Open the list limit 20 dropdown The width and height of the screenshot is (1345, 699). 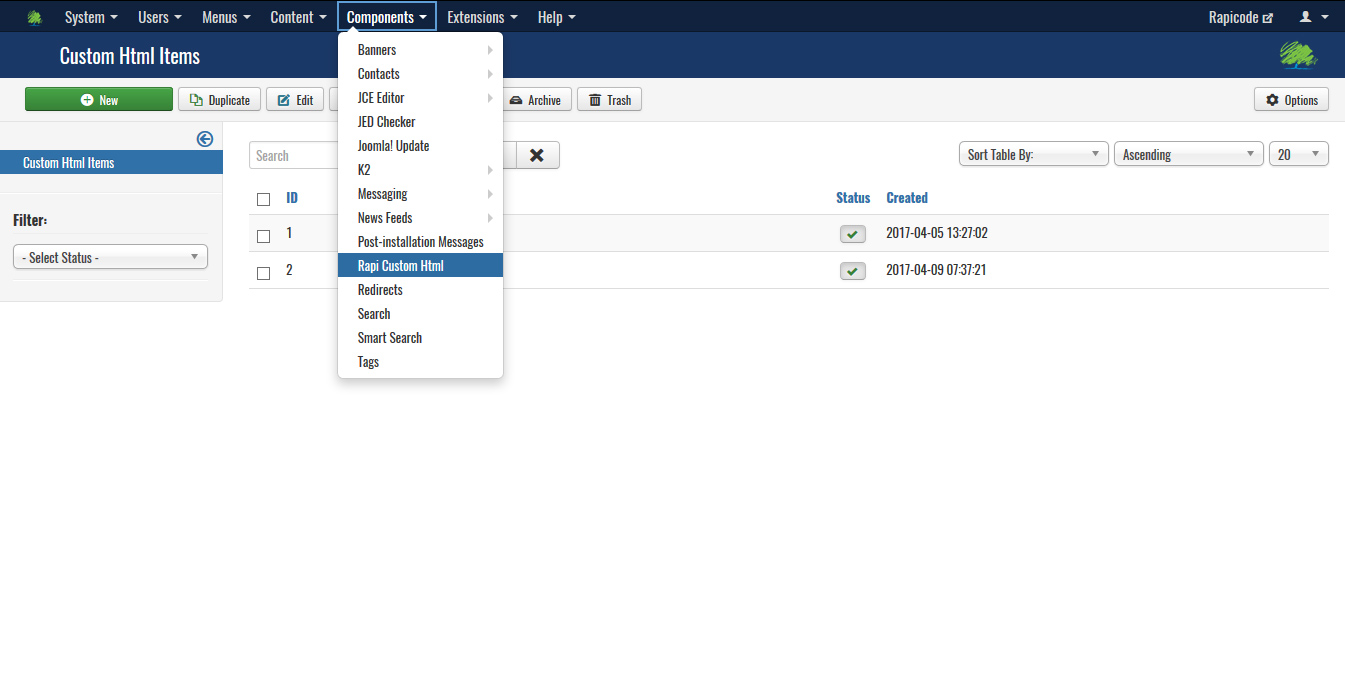1299,155
